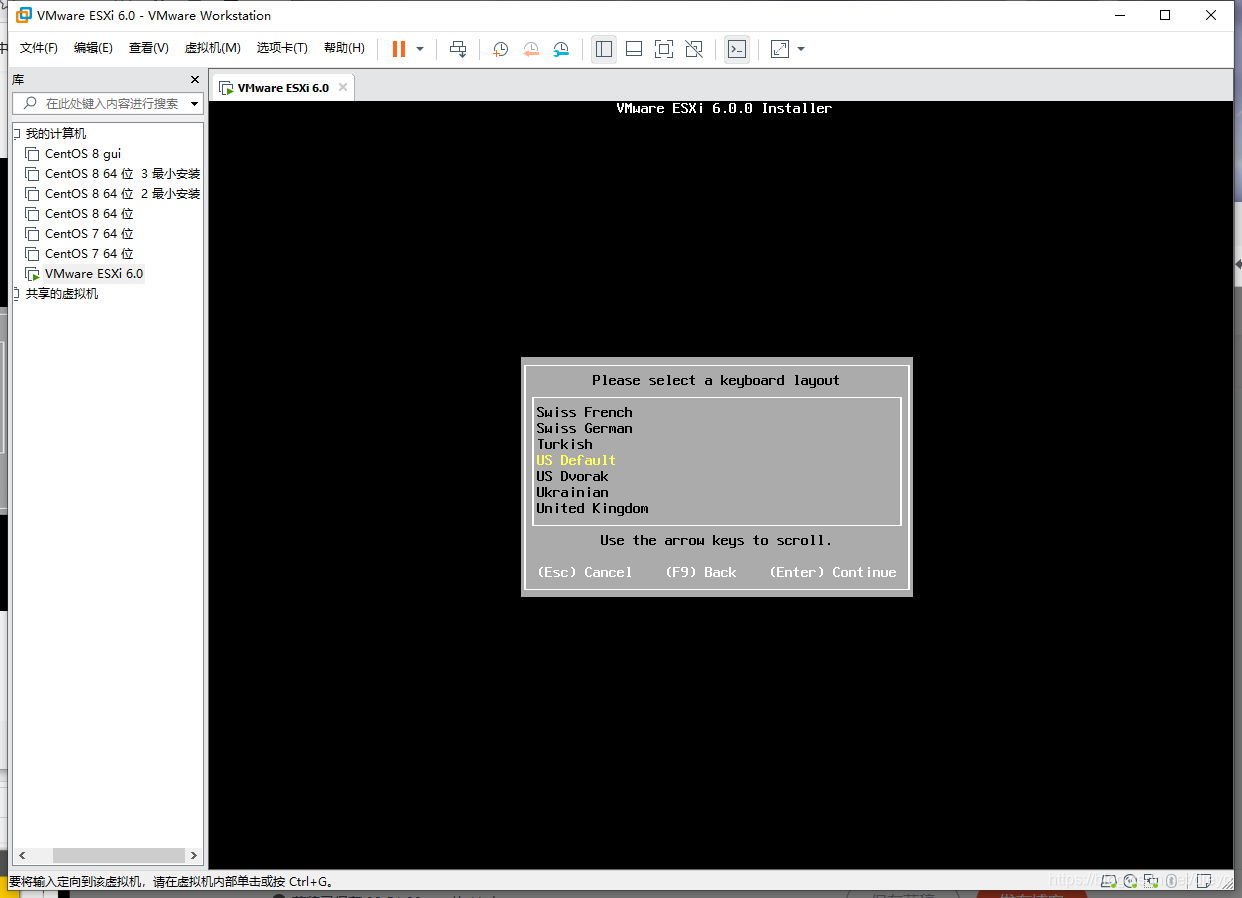Click (F9) Back in installer dialog

click(x=700, y=572)
